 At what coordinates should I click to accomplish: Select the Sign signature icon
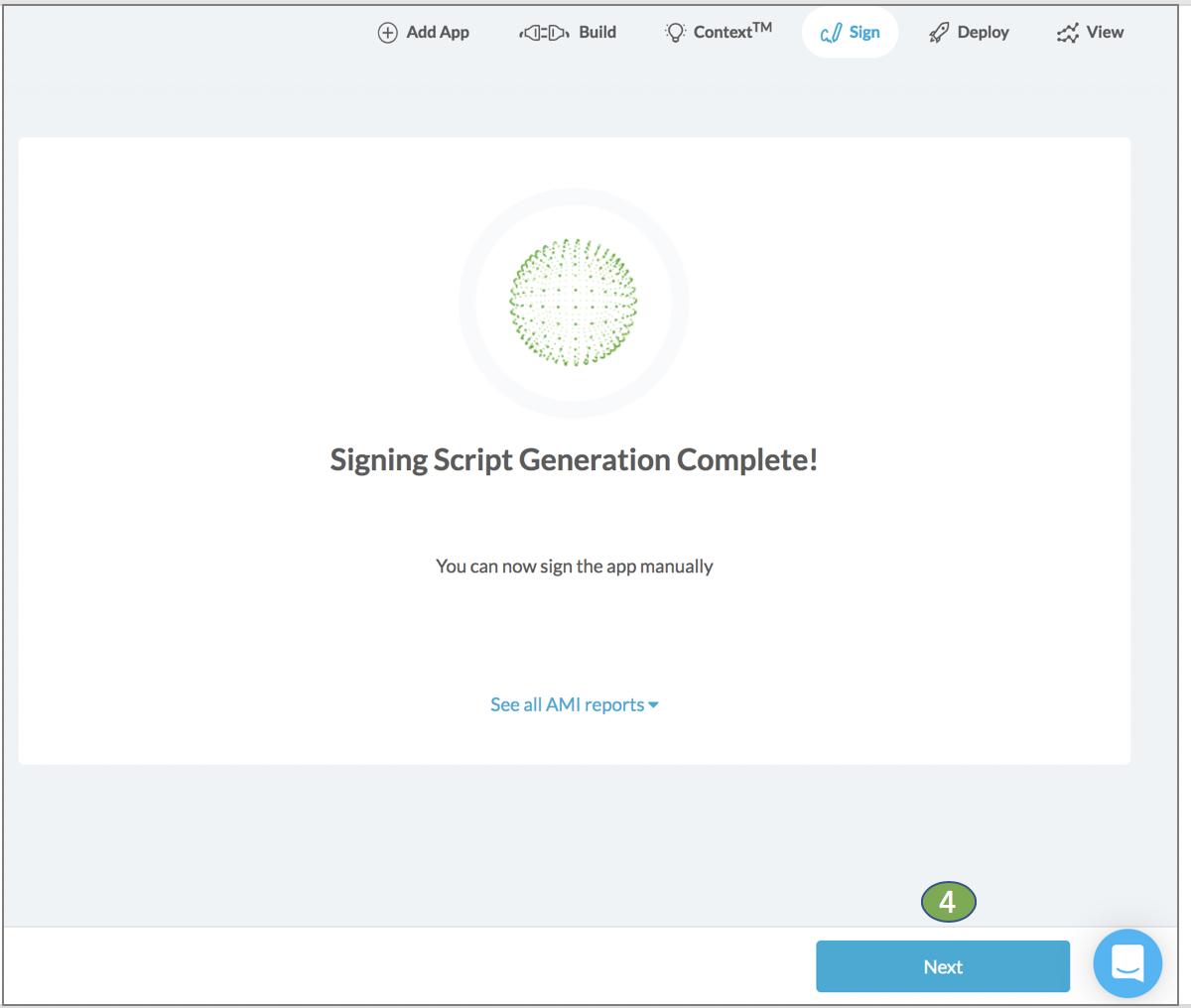click(831, 32)
